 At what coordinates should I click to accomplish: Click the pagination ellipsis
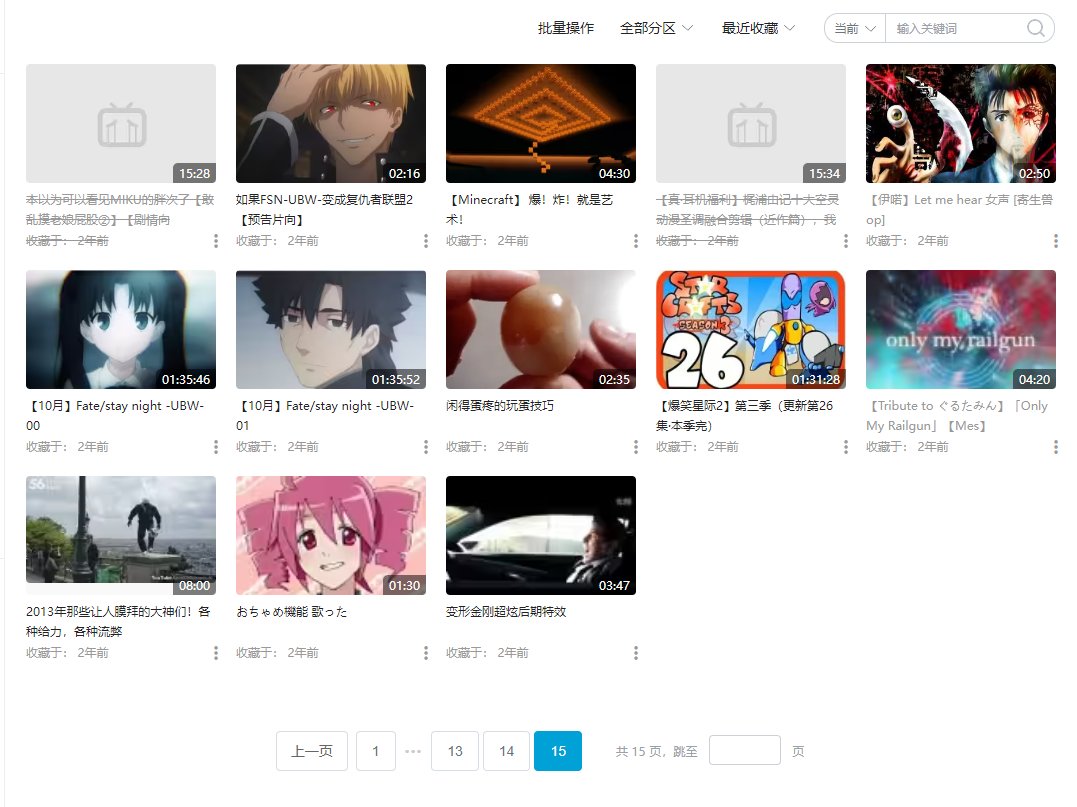pyautogui.click(x=413, y=751)
